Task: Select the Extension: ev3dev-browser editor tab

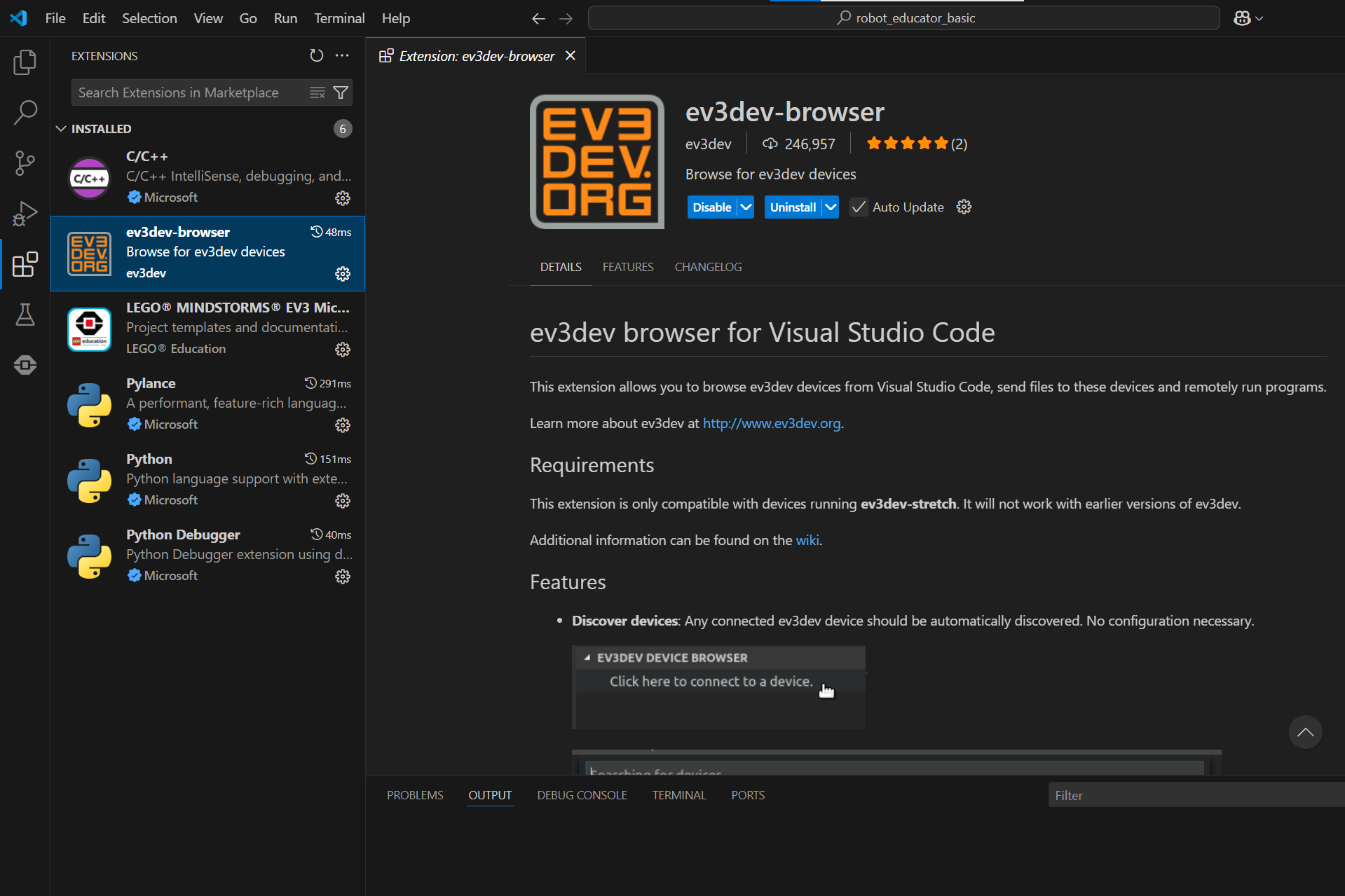Action: point(476,56)
